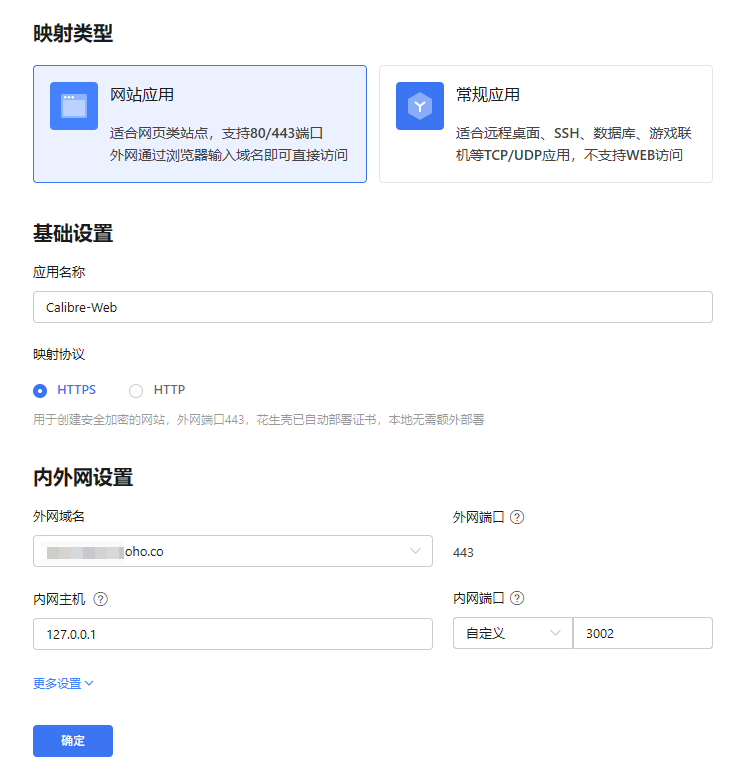756x781 pixels.
Task: Click the 外网域名 label
Action: (59, 516)
